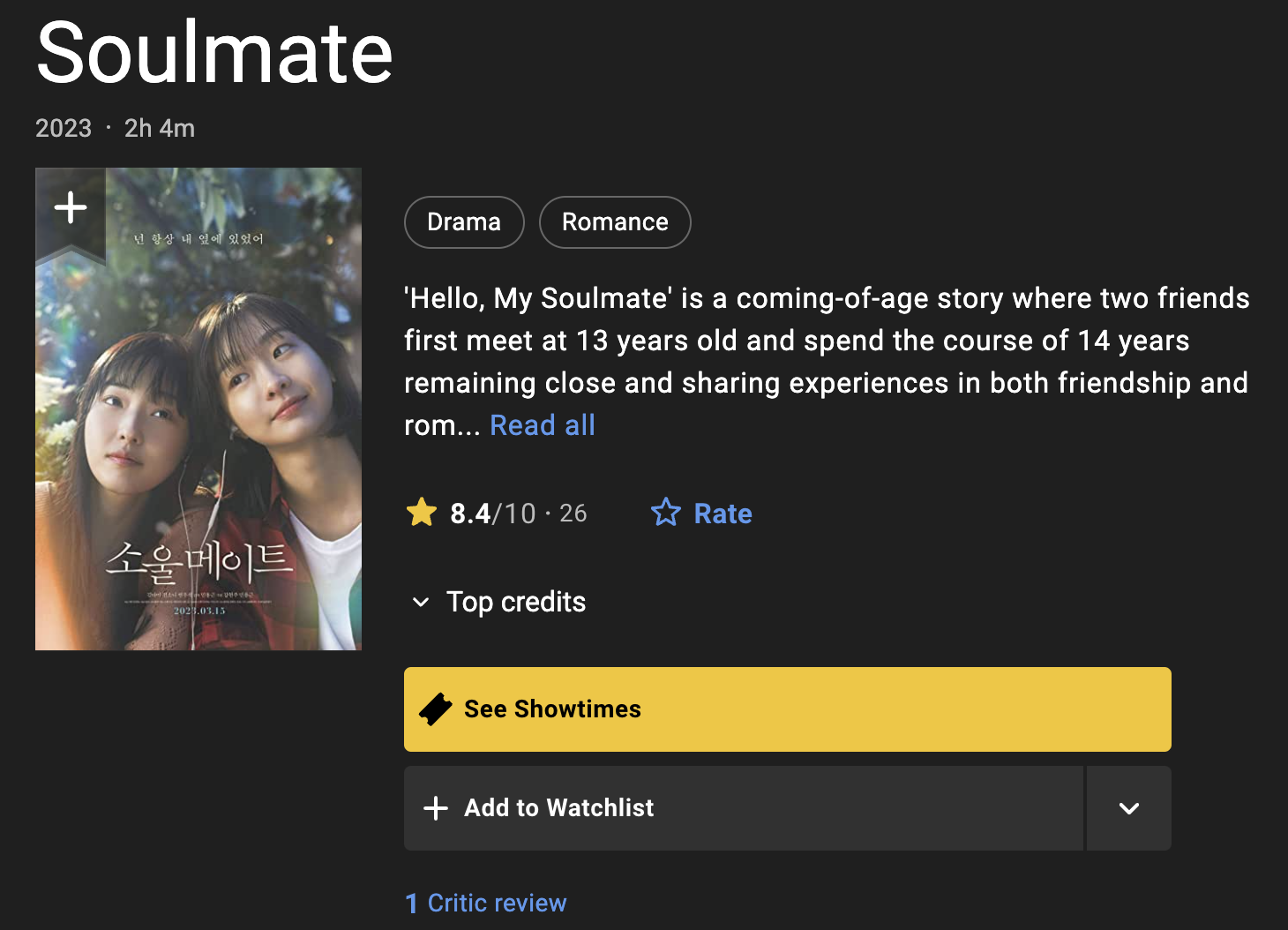This screenshot has width=1288, height=930.
Task: Click the 8.4/10 rating score
Action: (492, 514)
